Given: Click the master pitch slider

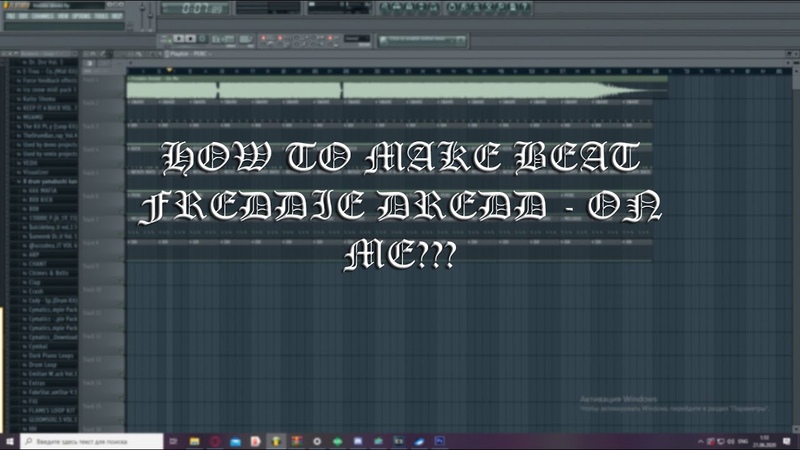Looking at the screenshot, I should [x=151, y=16].
